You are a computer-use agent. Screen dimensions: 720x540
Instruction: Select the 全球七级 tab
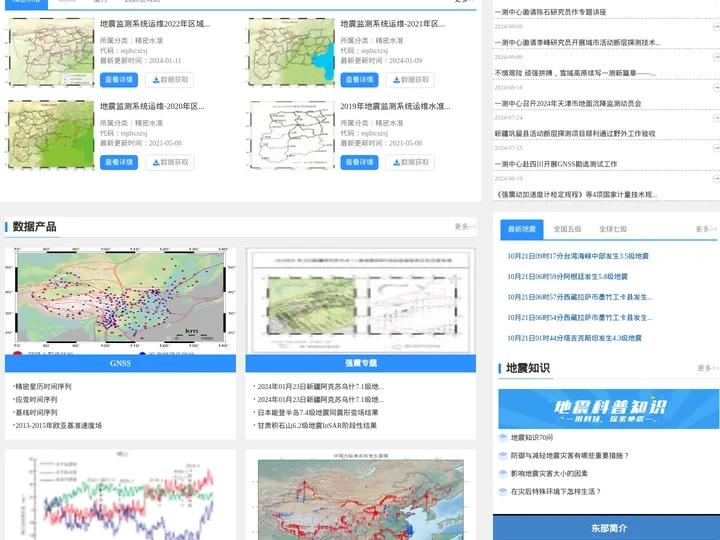(x=613, y=229)
